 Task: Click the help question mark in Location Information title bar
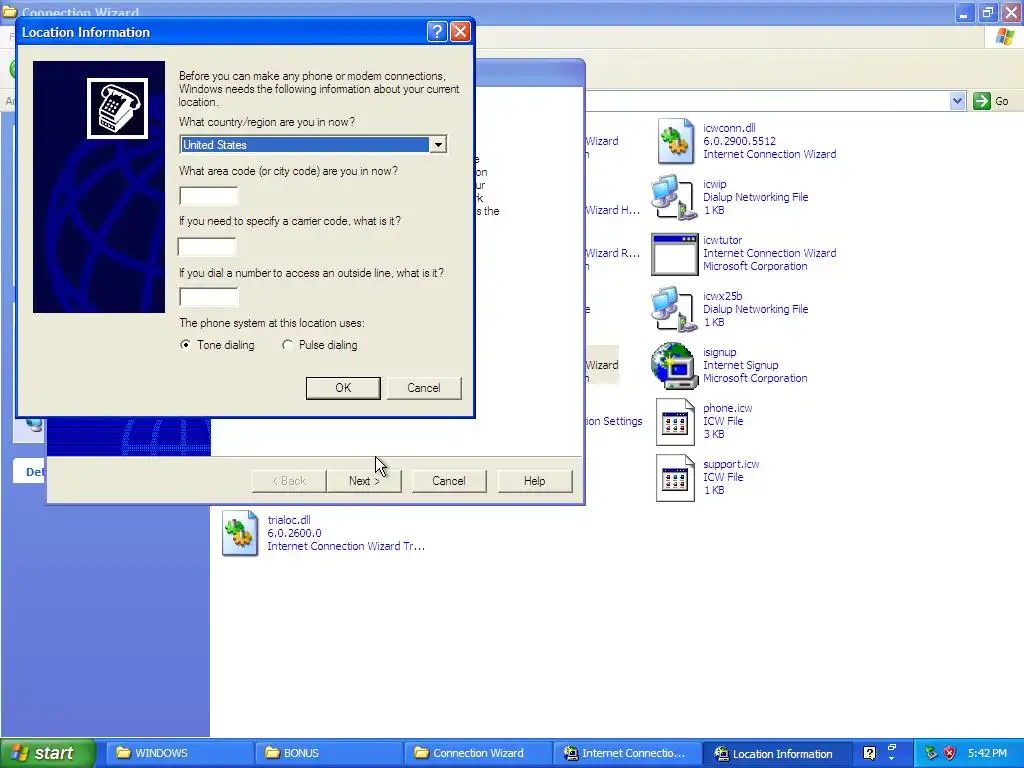click(x=437, y=31)
